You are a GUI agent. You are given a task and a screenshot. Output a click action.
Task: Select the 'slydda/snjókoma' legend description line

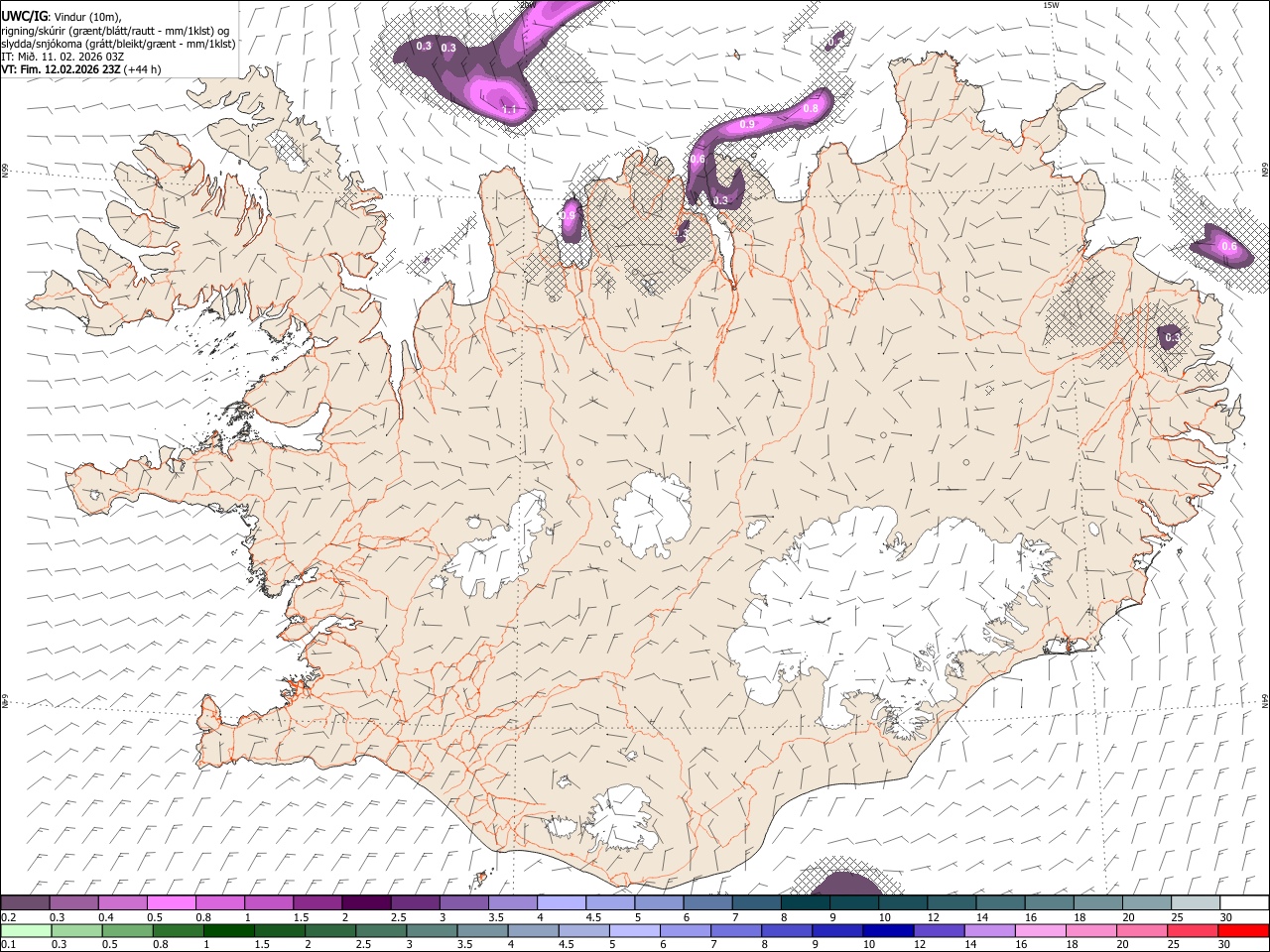pyautogui.click(x=118, y=44)
